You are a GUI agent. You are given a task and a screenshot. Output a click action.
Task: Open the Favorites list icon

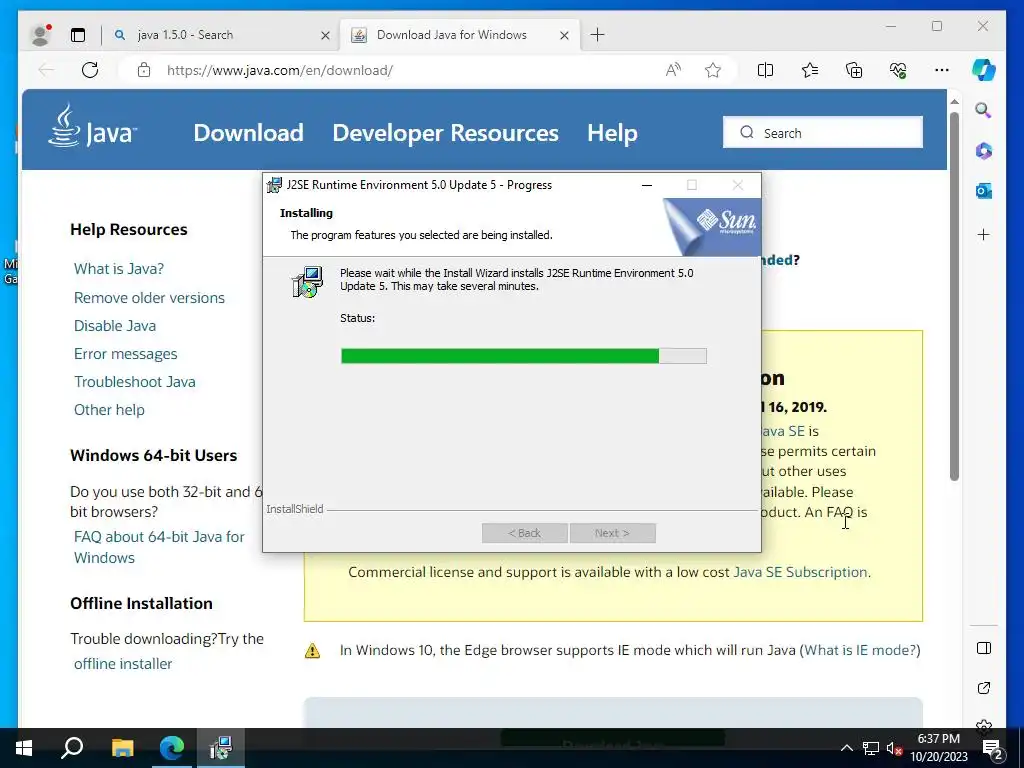click(810, 70)
